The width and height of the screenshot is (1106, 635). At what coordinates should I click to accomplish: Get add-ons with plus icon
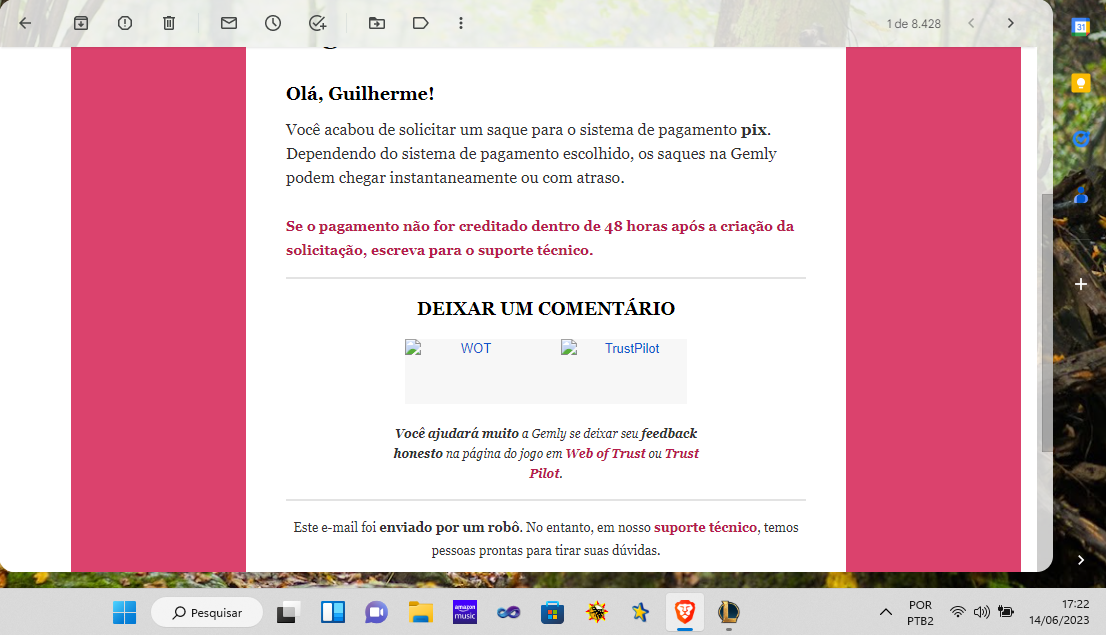click(x=1081, y=284)
